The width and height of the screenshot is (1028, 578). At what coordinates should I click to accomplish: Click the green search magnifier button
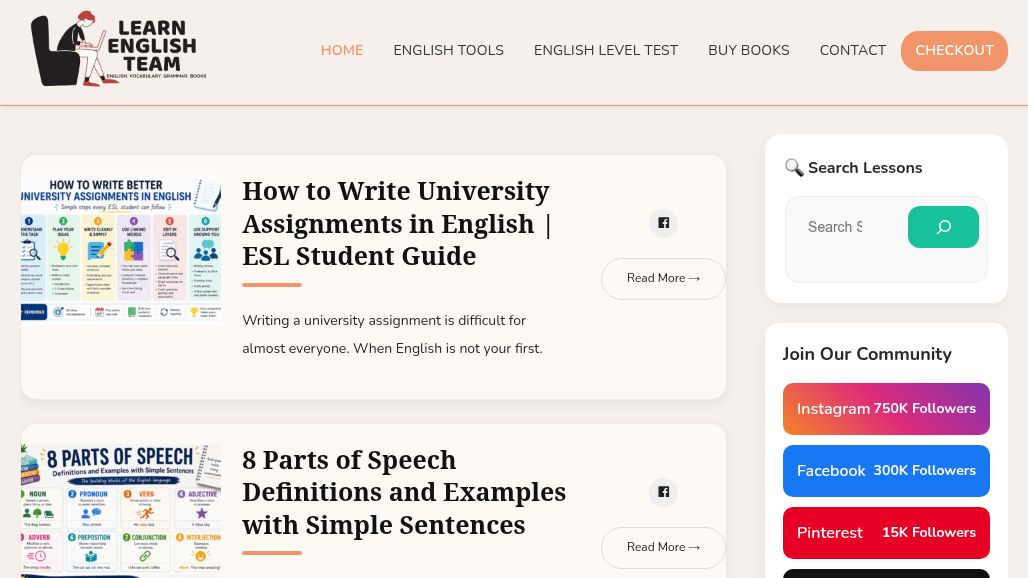pos(943,227)
